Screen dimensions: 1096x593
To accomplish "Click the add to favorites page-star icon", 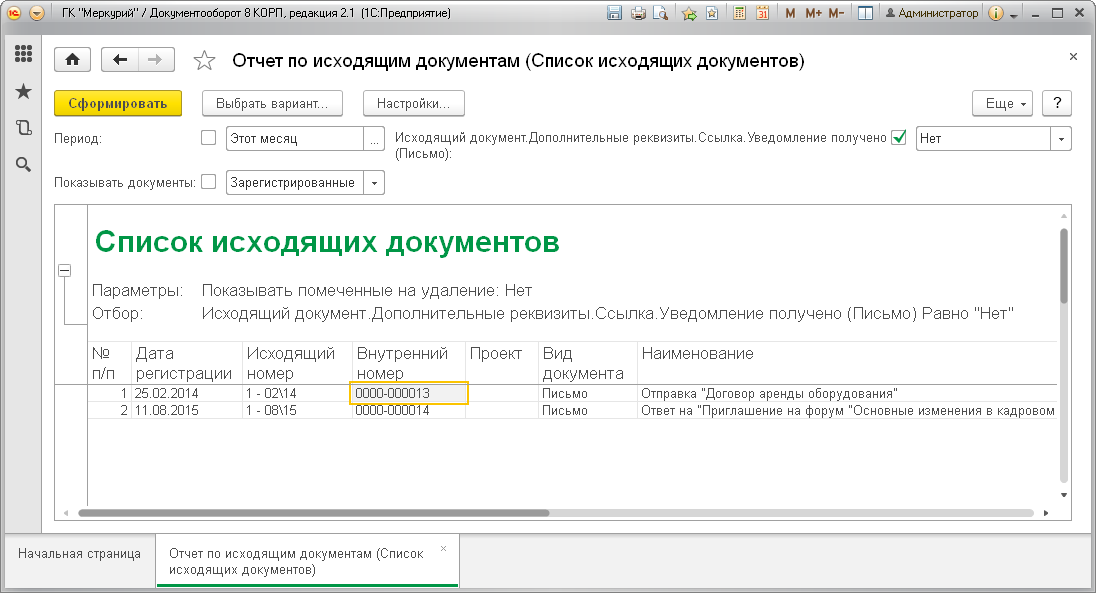I will pos(712,13).
